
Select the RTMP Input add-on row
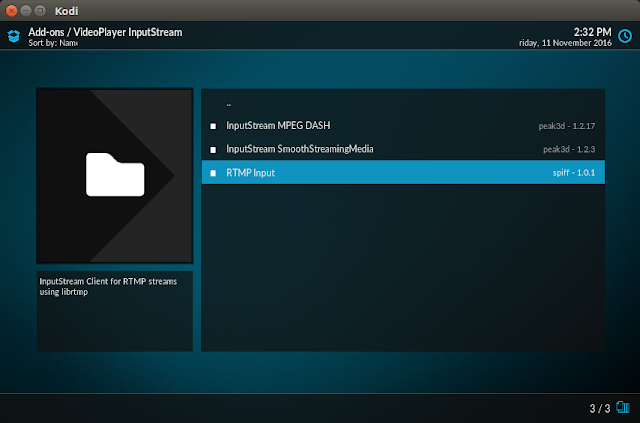coord(403,172)
